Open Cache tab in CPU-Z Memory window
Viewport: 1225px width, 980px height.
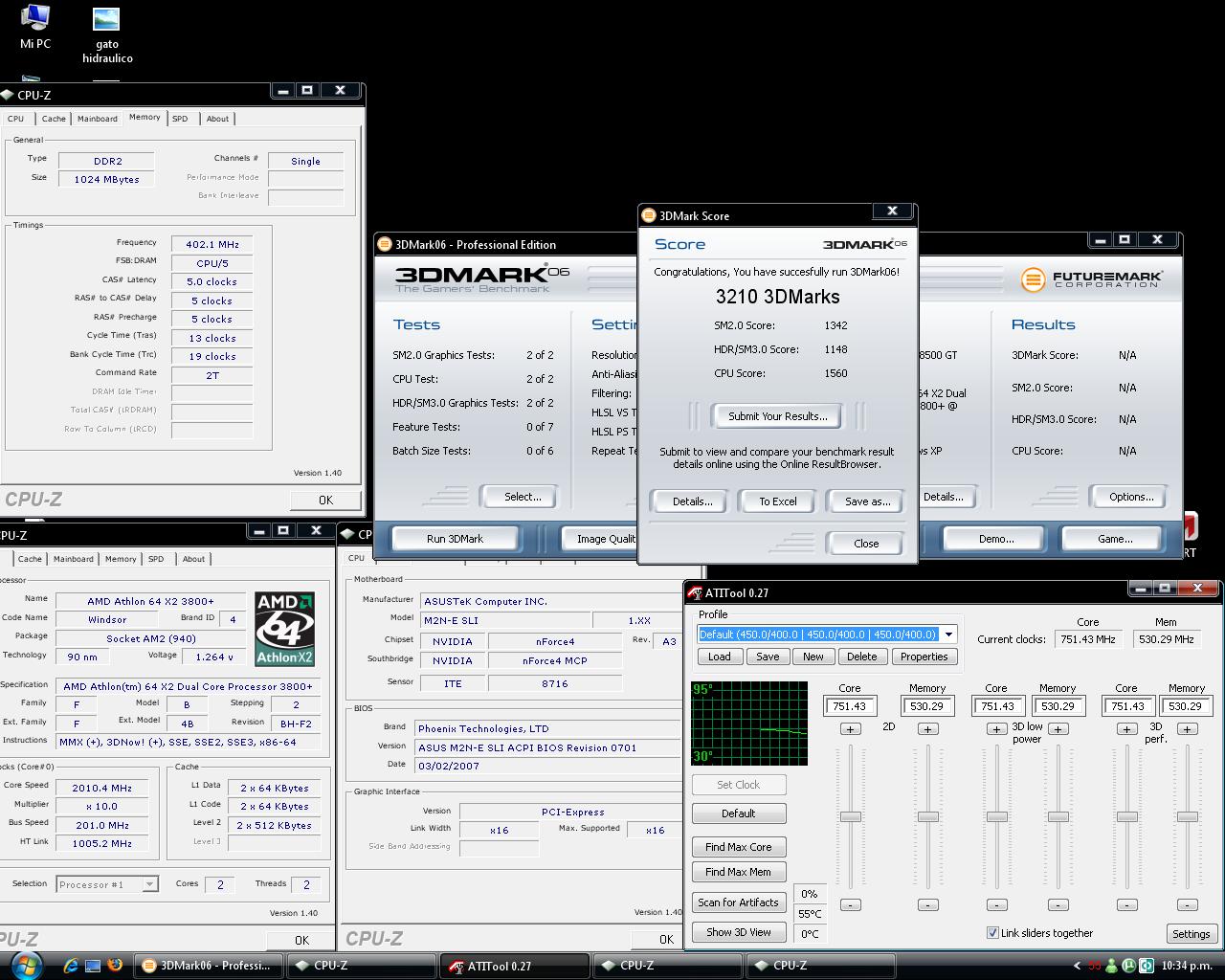click(54, 119)
